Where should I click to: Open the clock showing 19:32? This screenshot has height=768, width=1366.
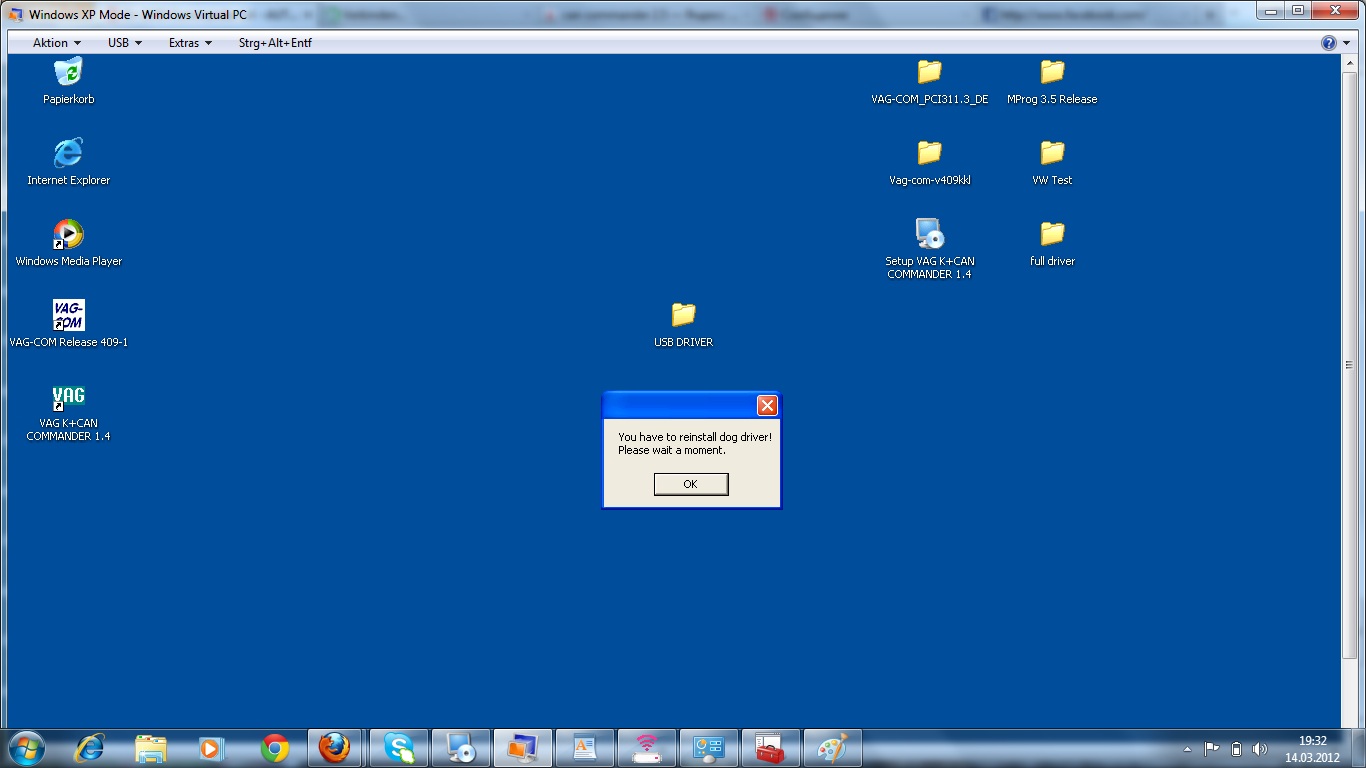[1312, 749]
